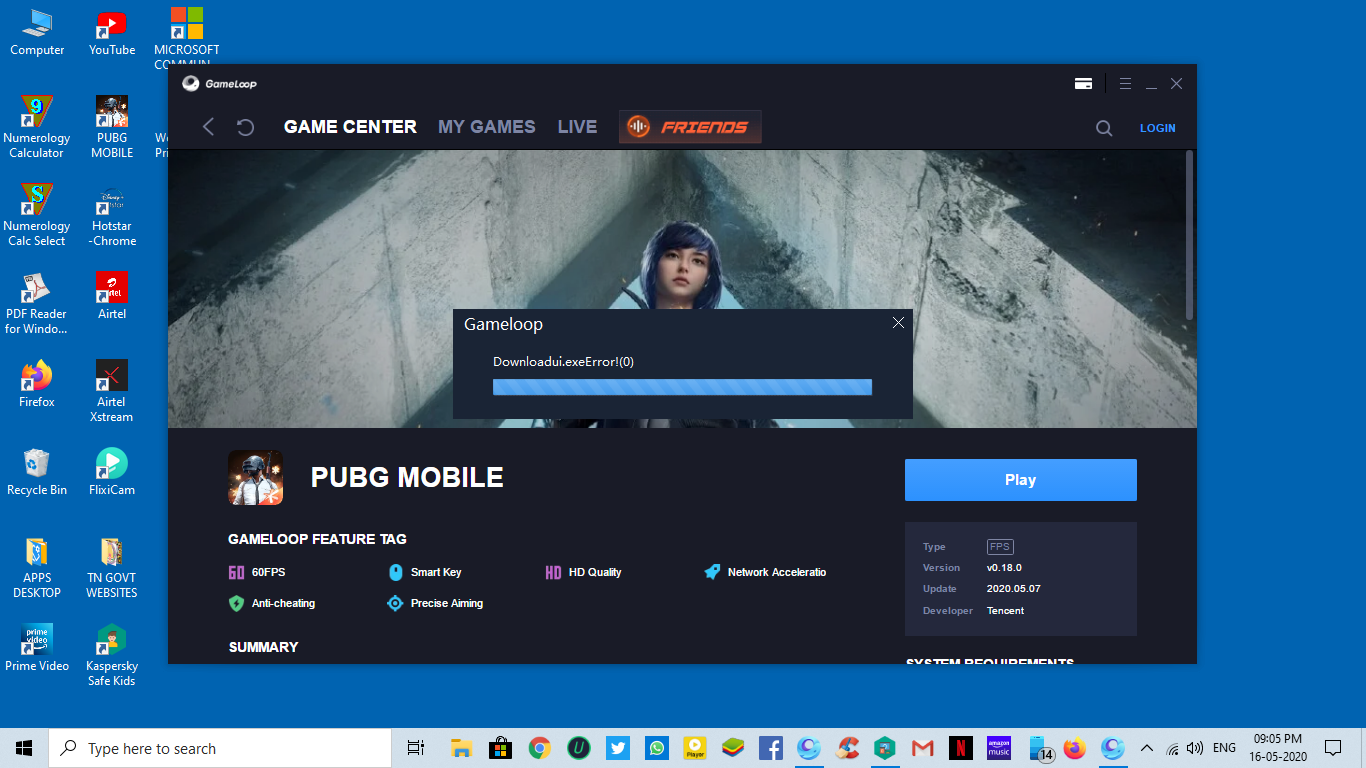Open Netflix from the taskbar
The image size is (1366, 768).
[960, 748]
